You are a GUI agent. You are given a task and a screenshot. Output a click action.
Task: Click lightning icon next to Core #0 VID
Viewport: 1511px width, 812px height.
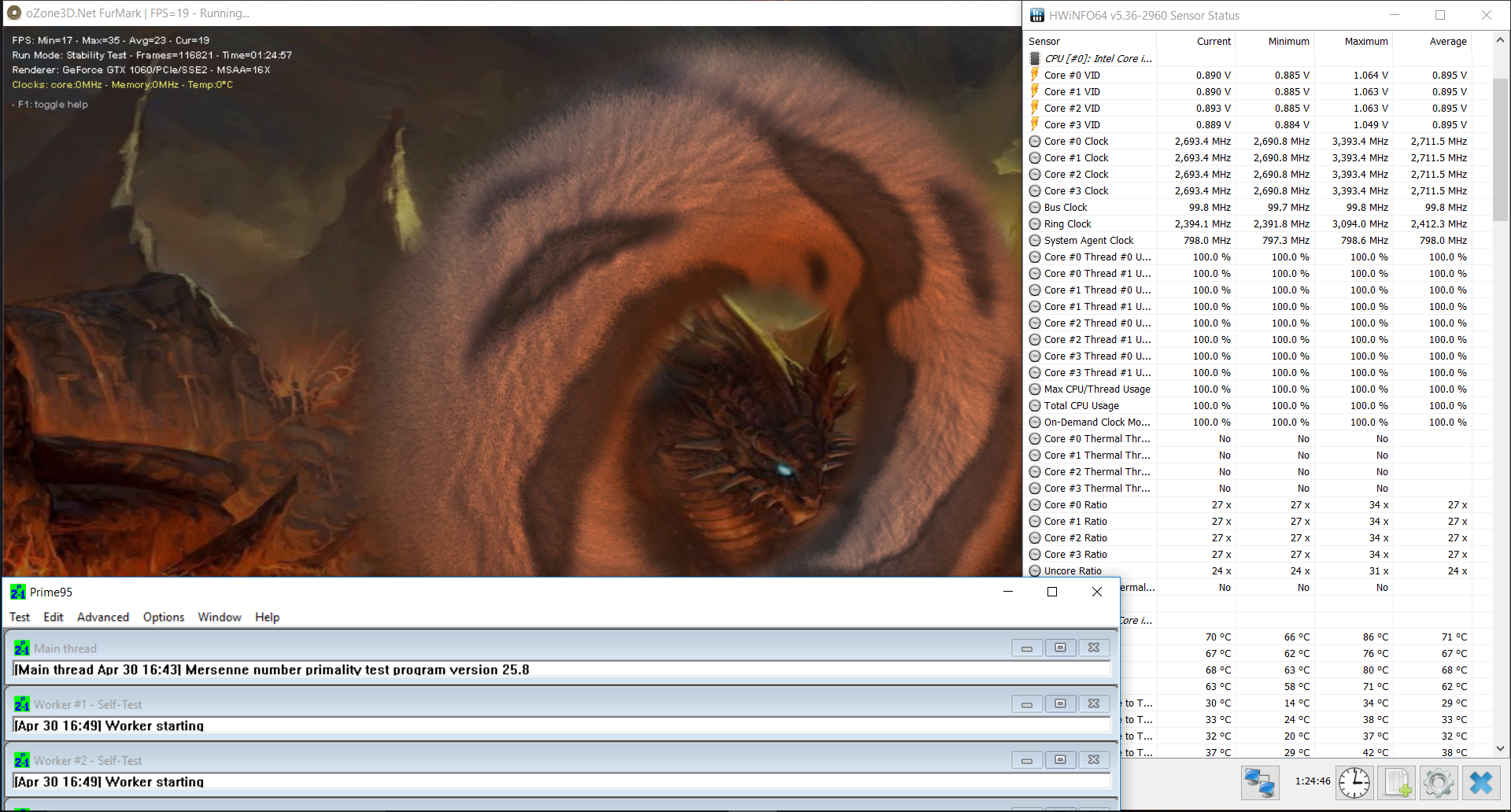coord(1035,75)
